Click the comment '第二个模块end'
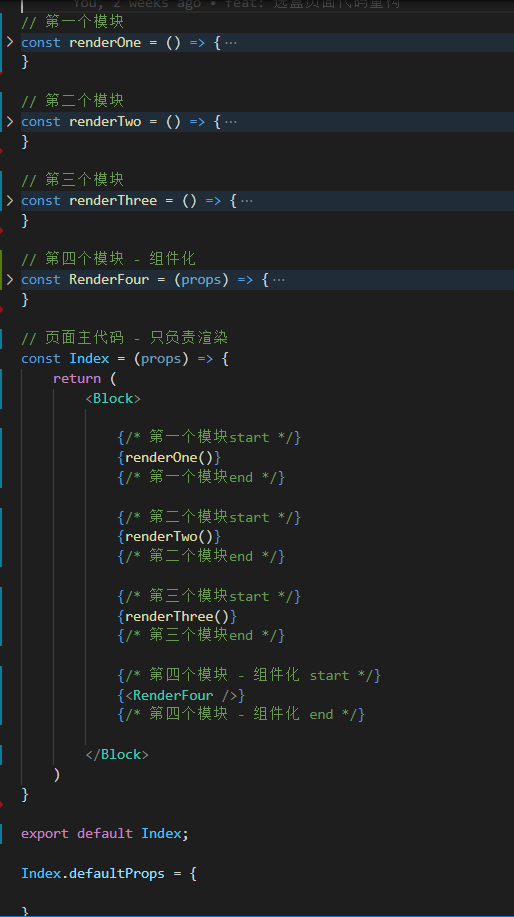 point(201,556)
